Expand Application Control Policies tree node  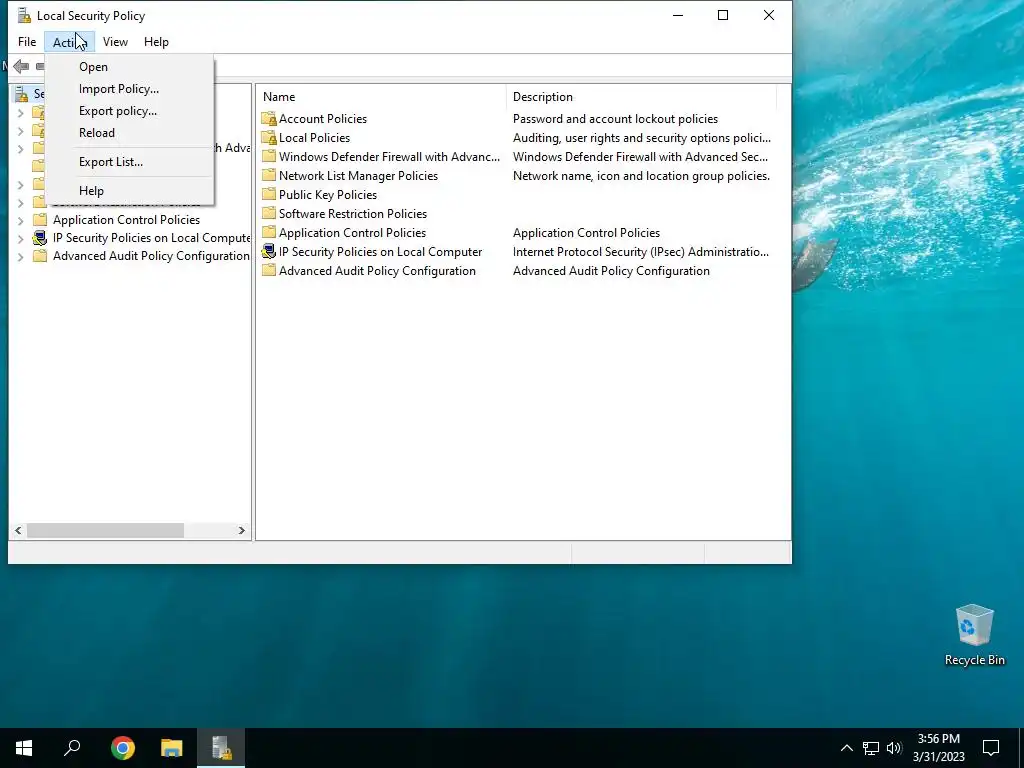tap(20, 220)
